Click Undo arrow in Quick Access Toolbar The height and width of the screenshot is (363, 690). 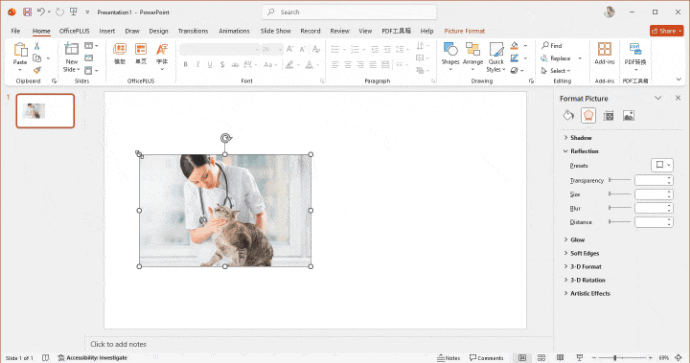(41, 12)
